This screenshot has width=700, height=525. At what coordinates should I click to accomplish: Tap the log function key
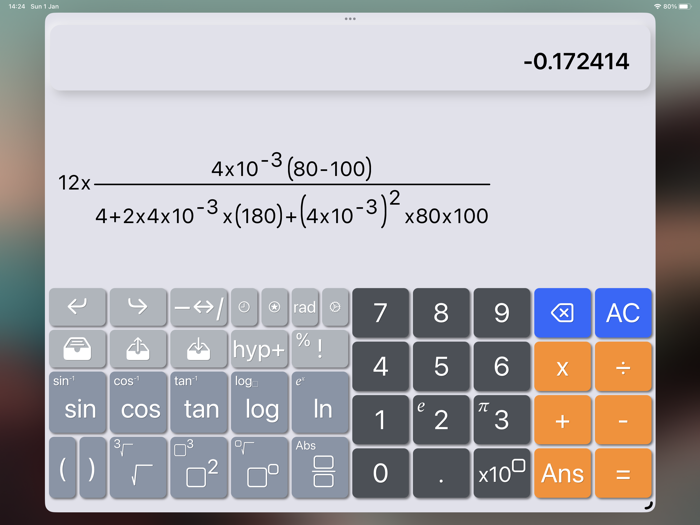(x=259, y=403)
